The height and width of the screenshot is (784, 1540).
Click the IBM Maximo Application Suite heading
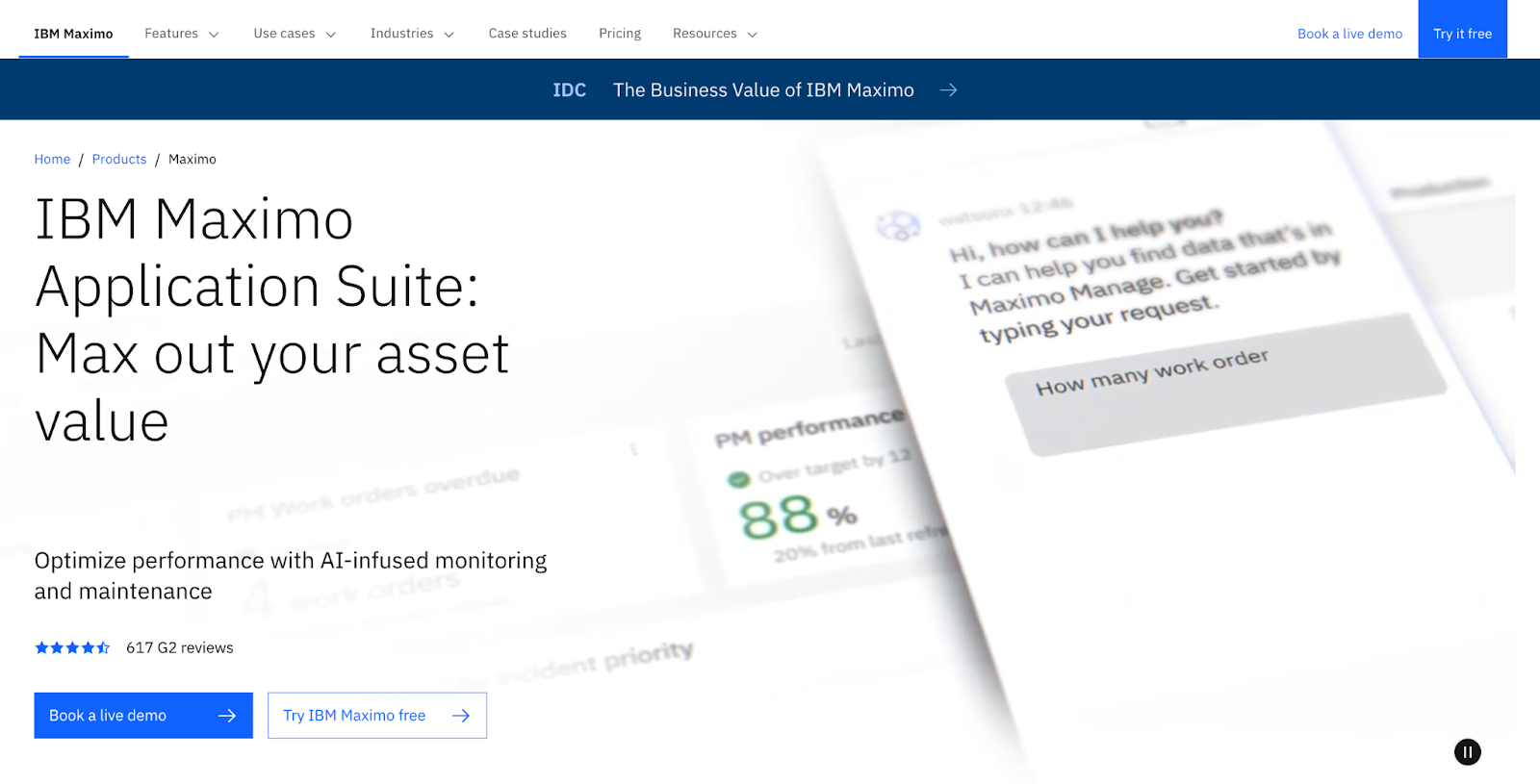[271, 320]
